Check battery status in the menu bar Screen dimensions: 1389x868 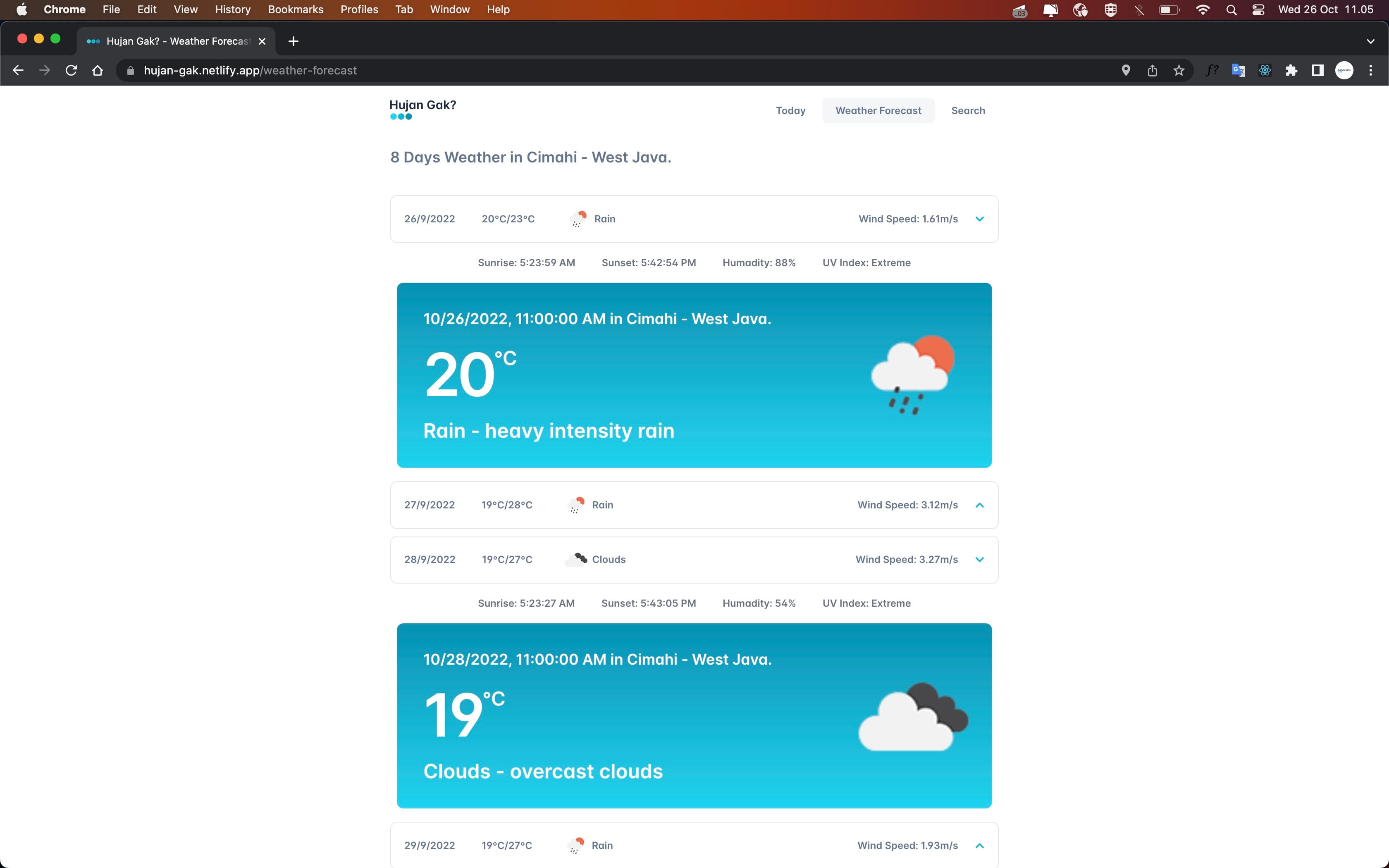(1169, 10)
